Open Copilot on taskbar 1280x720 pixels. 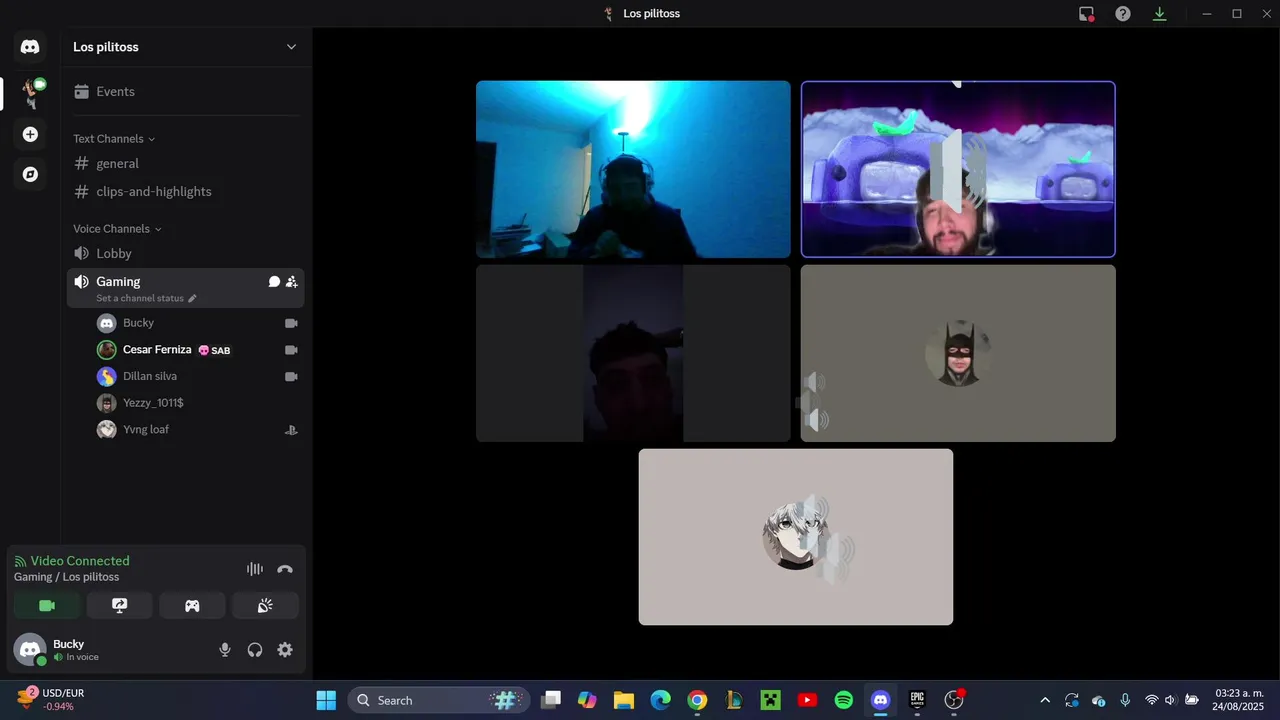[x=587, y=700]
